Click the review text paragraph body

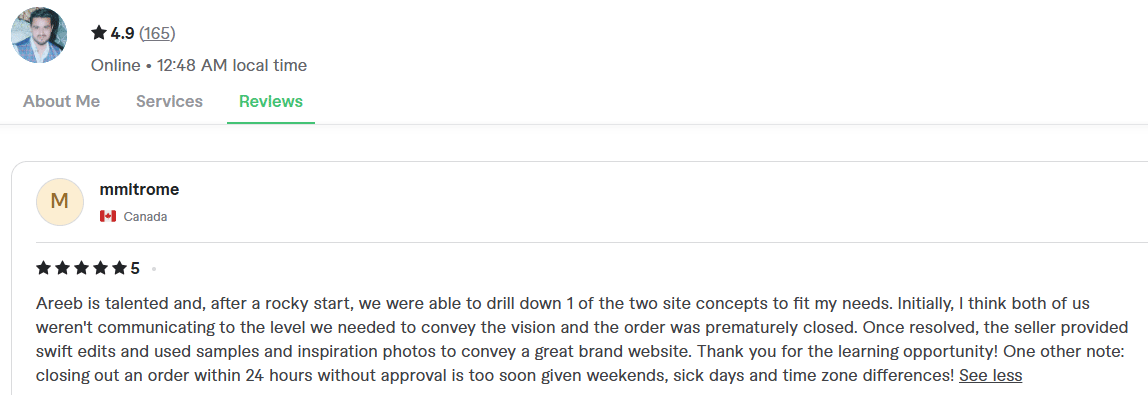582,339
